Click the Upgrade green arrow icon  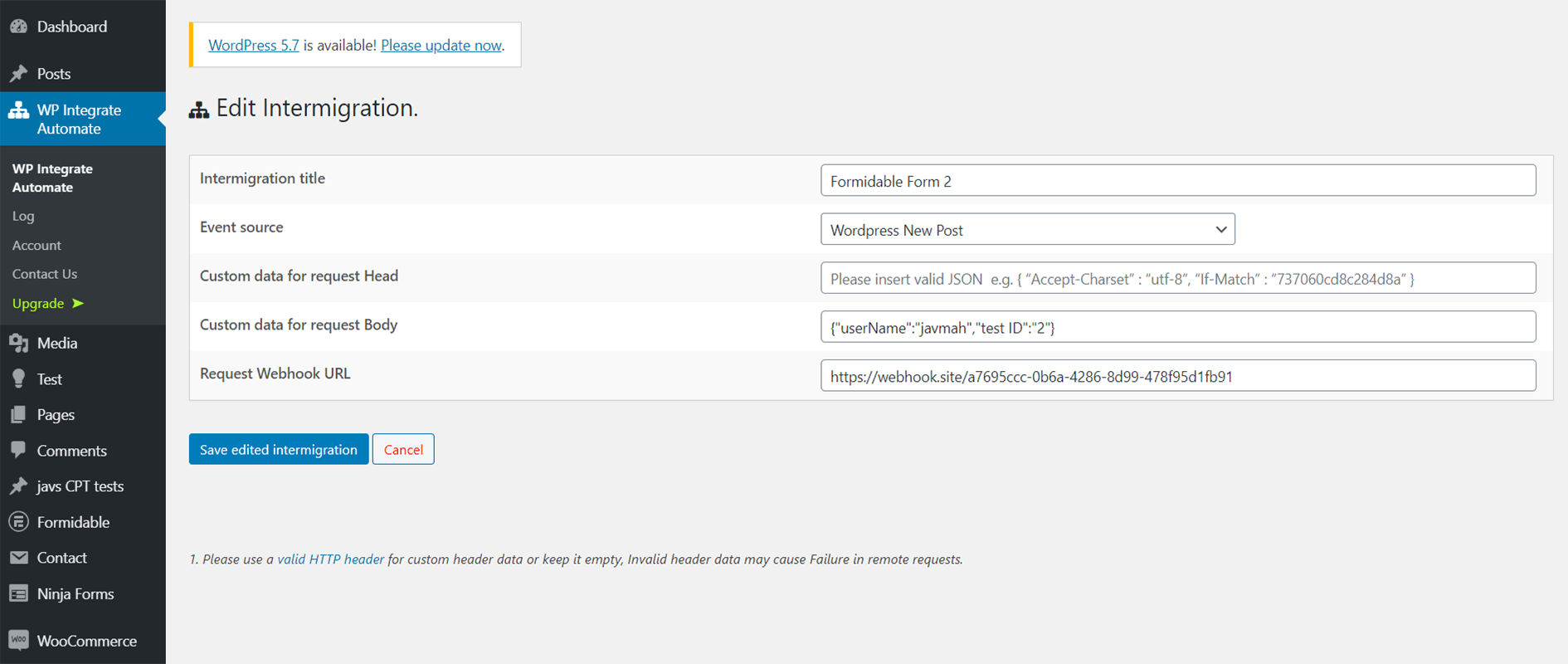(78, 304)
